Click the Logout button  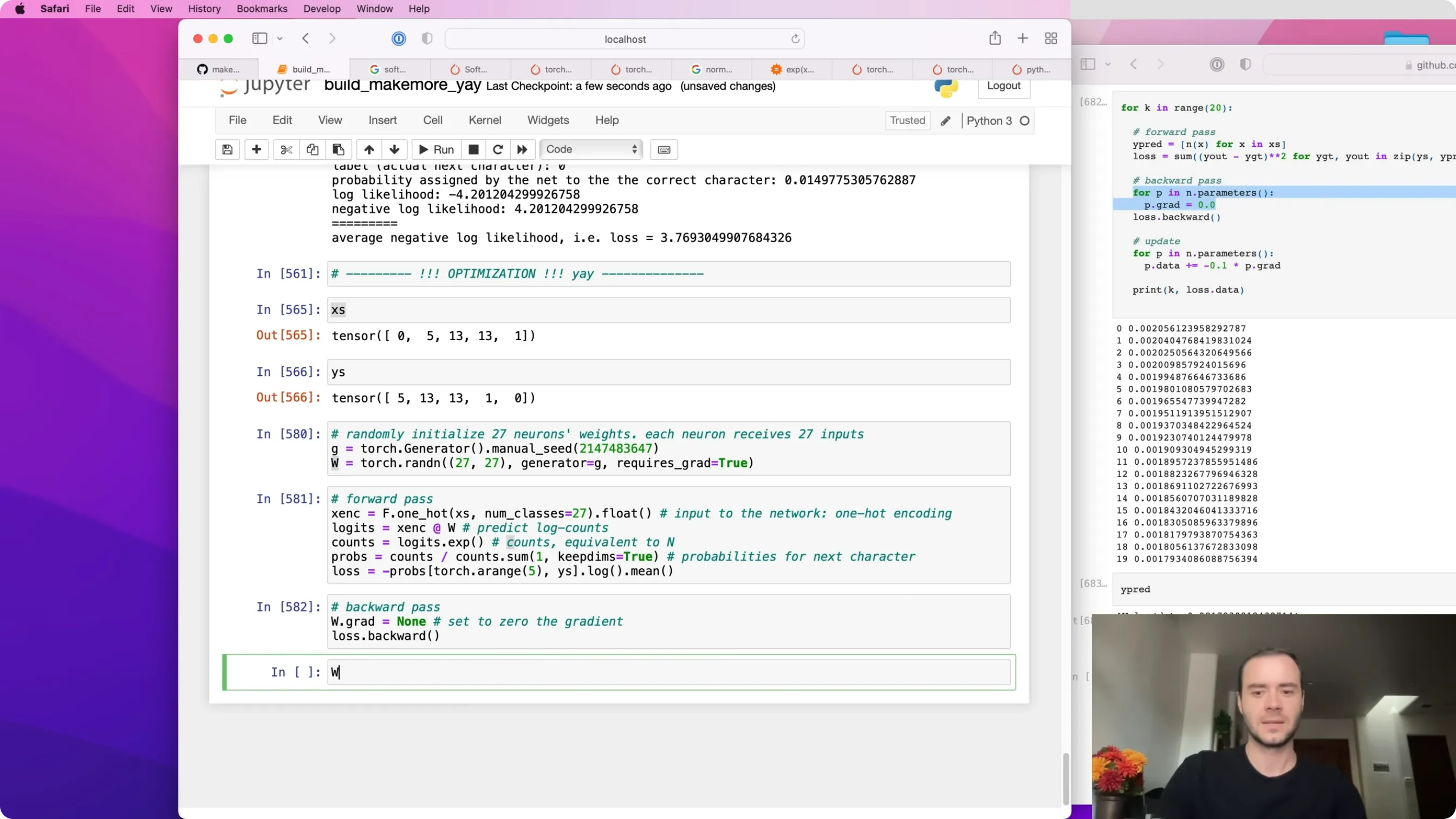click(1003, 86)
